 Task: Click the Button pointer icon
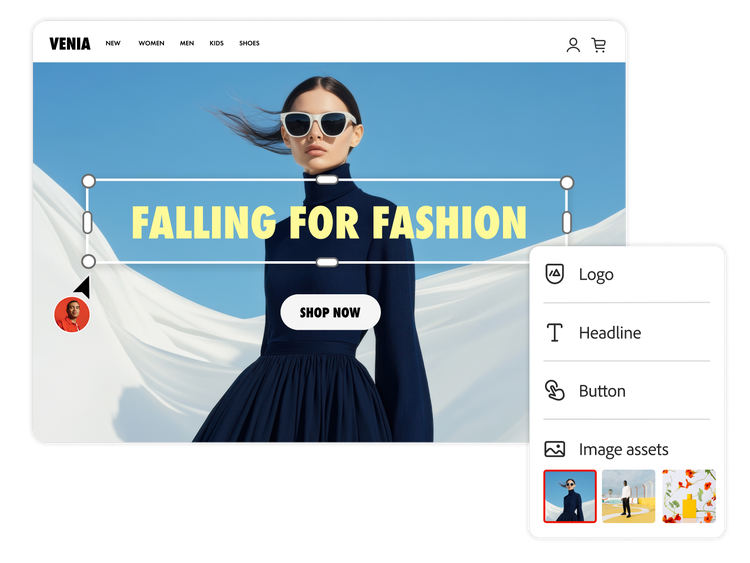[x=554, y=391]
